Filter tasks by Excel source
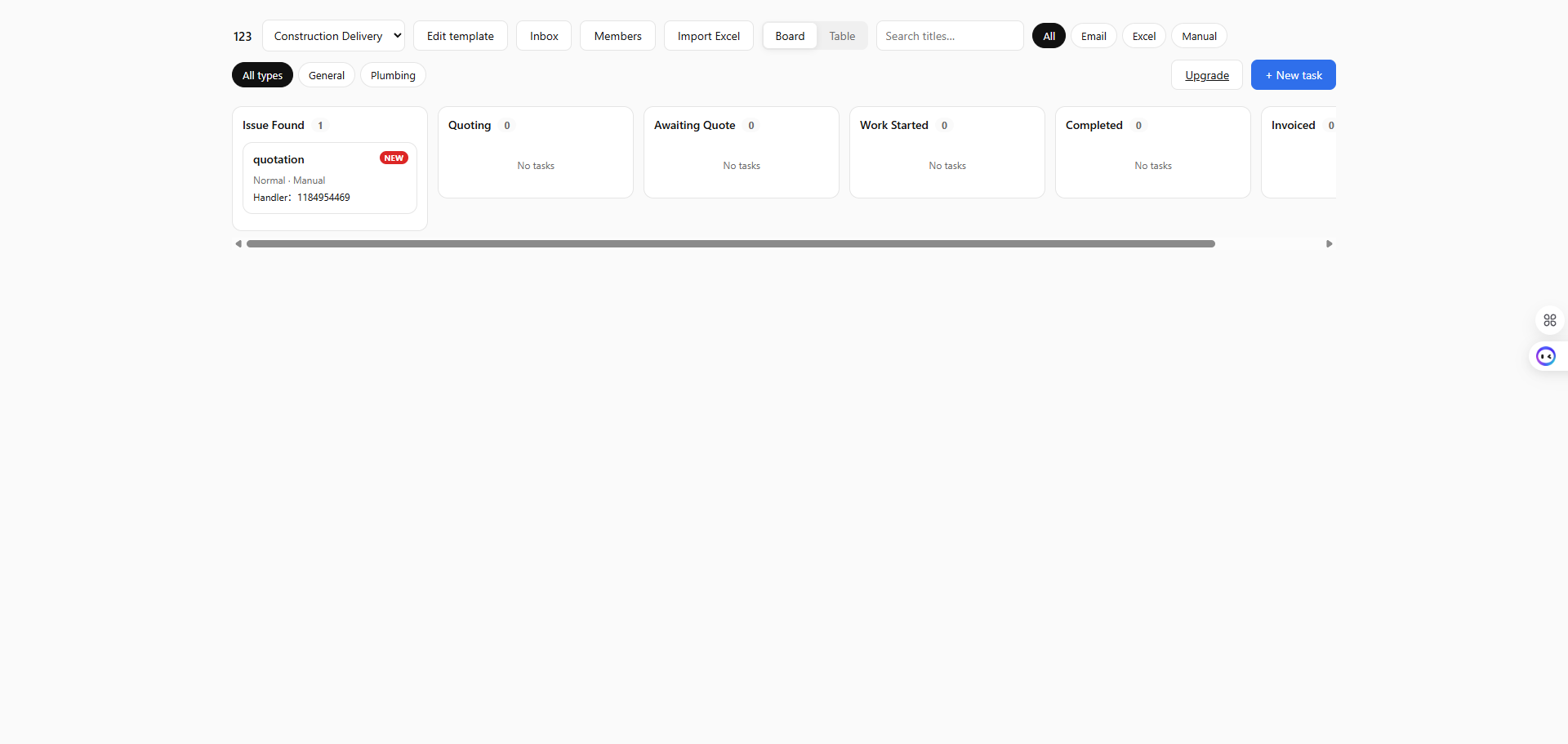The width and height of the screenshot is (1568, 744). 1143,36
